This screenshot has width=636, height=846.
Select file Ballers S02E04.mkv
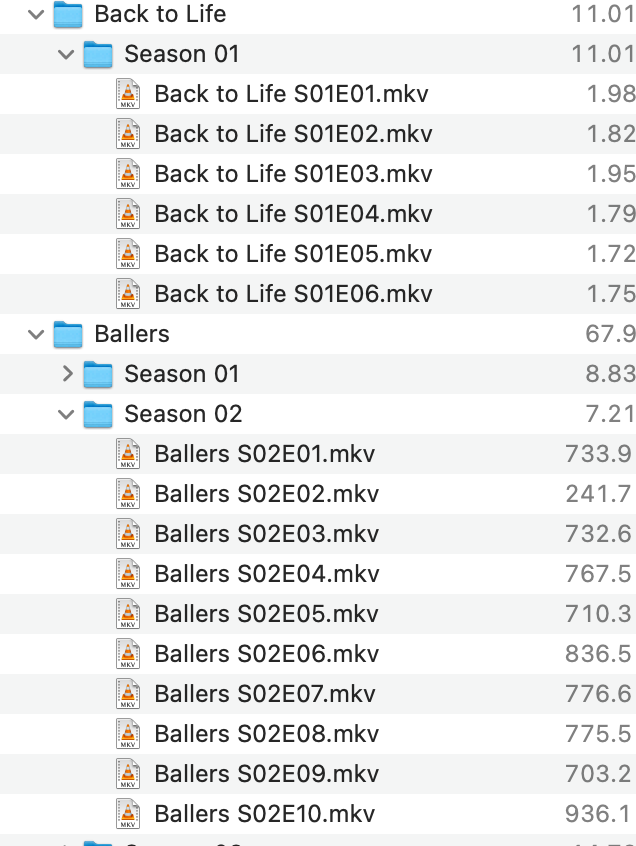coord(267,574)
